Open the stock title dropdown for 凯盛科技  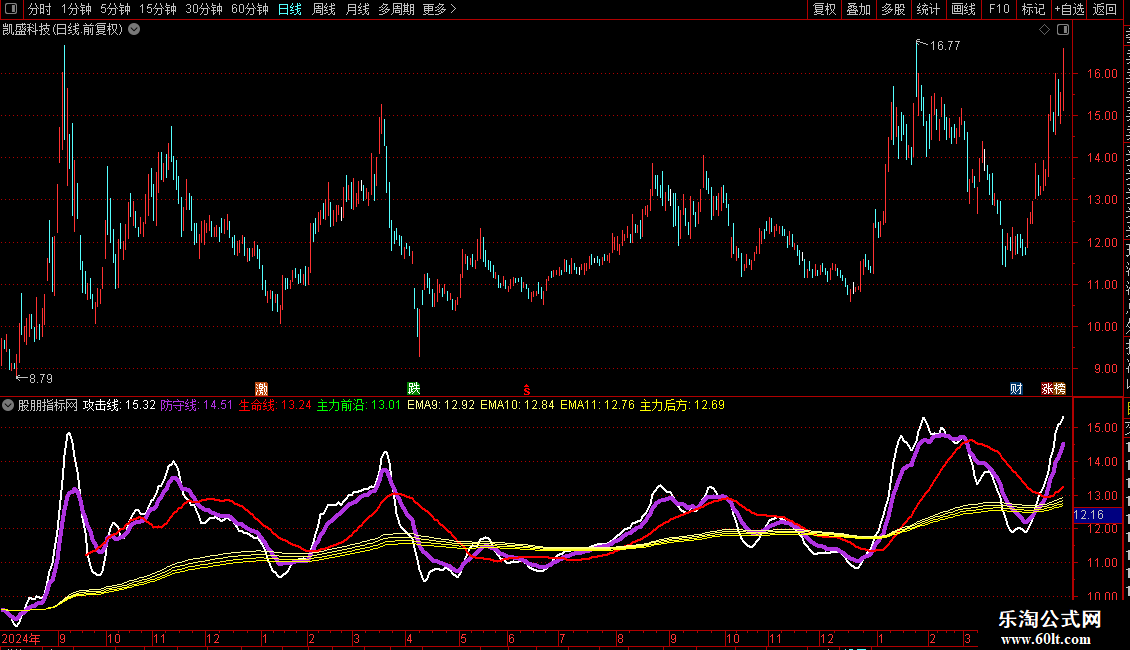pyautogui.click(x=134, y=30)
